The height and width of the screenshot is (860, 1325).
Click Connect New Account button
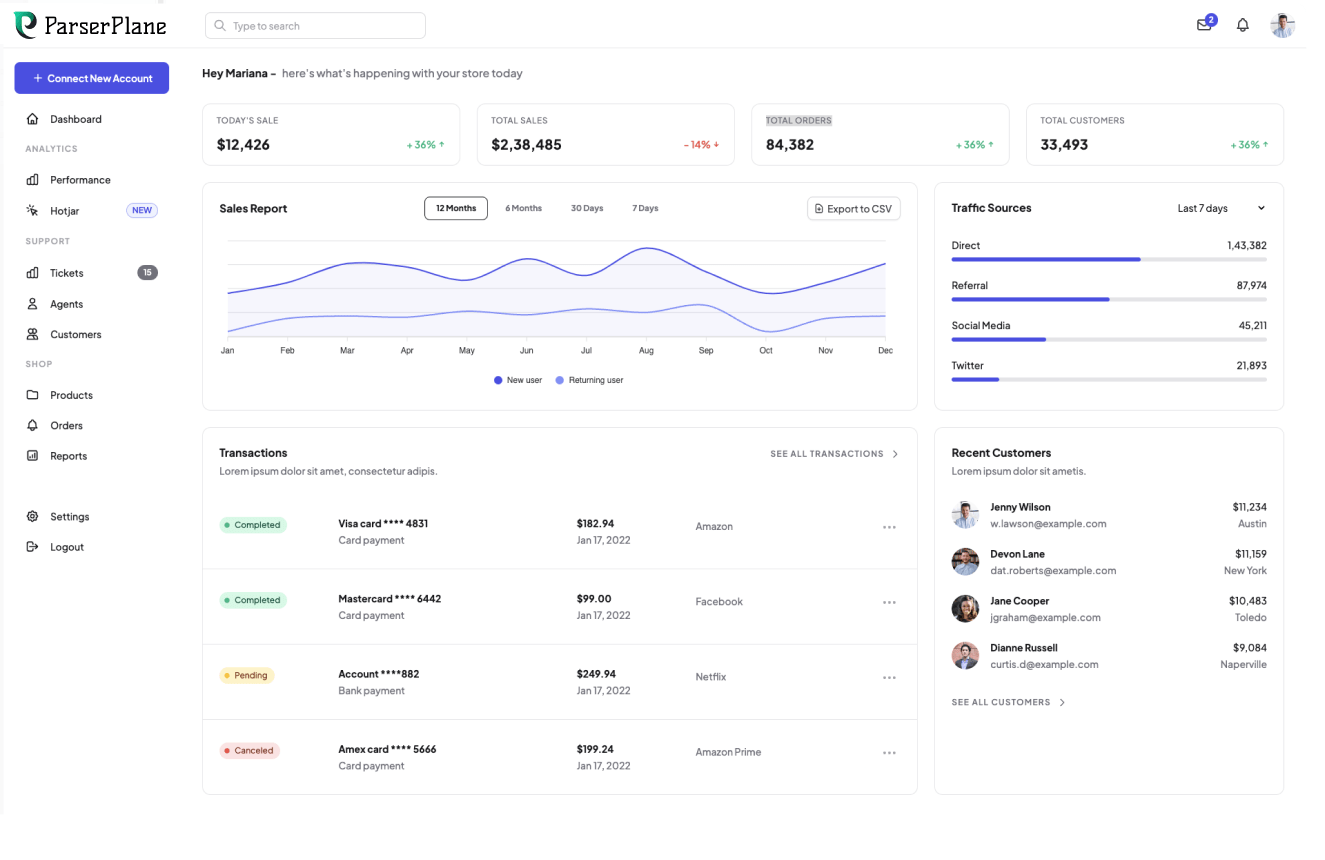(92, 78)
